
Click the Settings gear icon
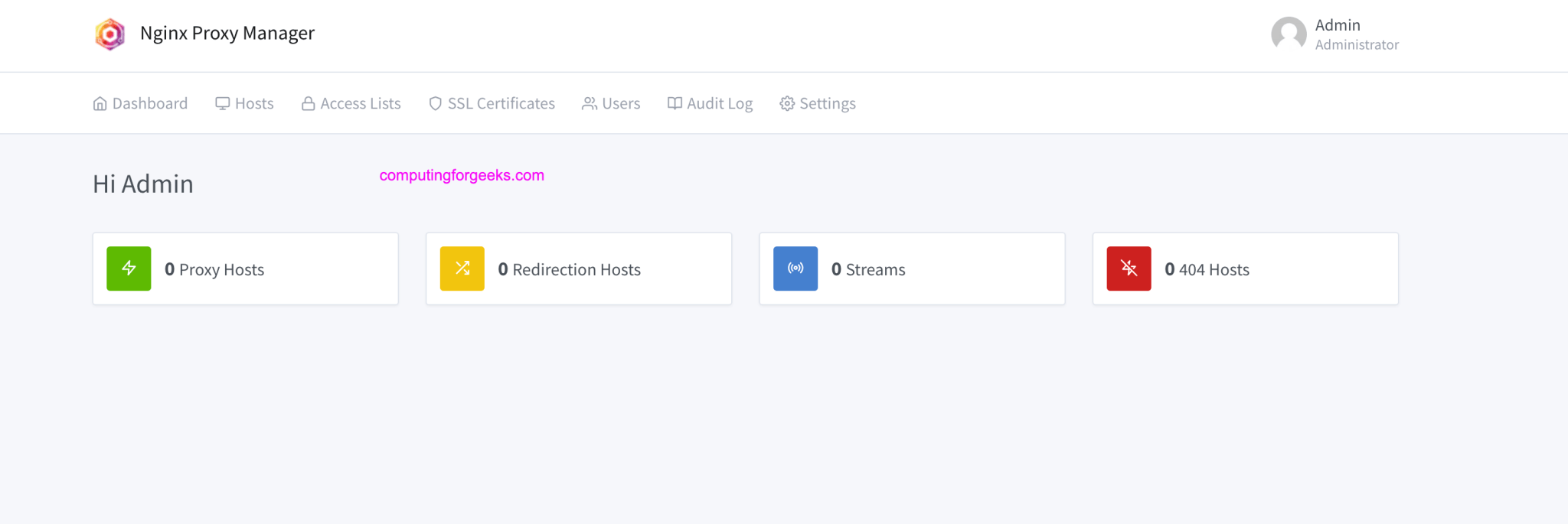[x=787, y=103]
